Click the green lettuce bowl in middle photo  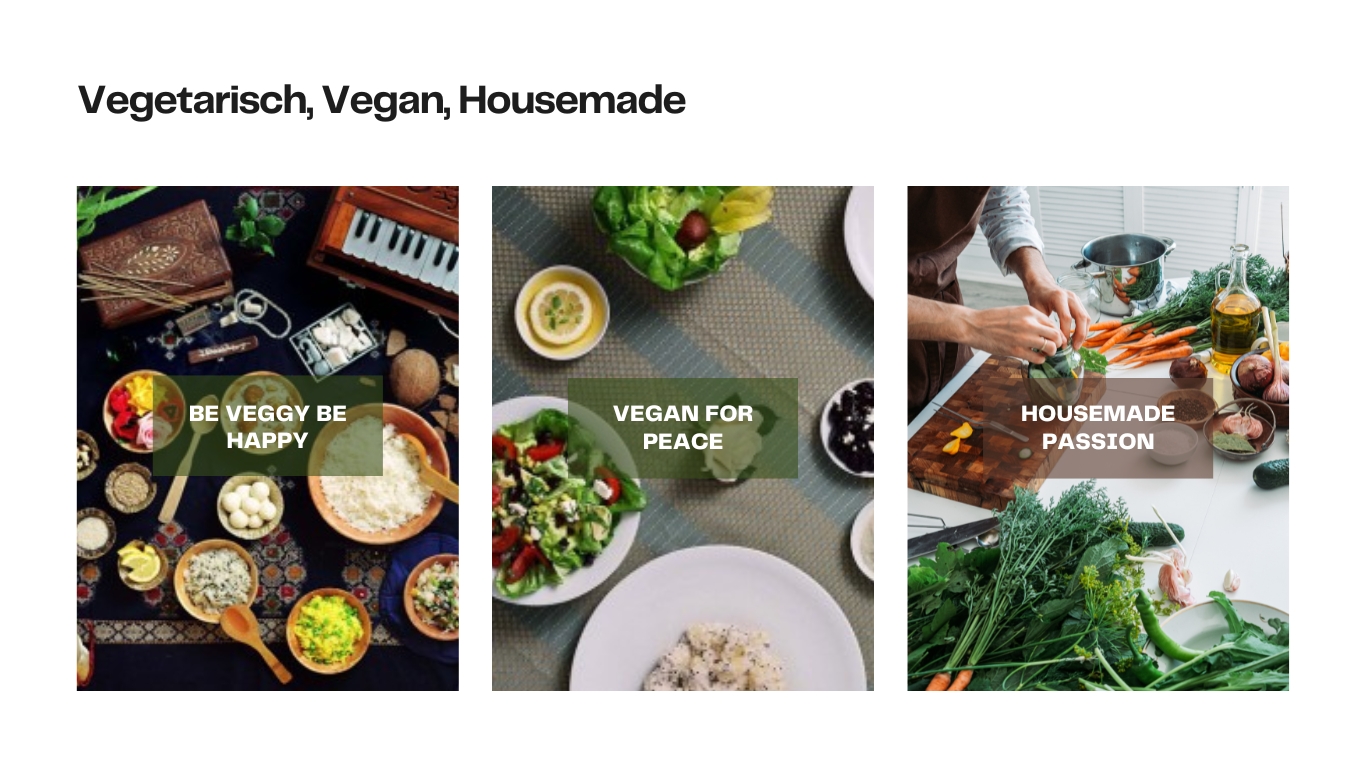[680, 232]
